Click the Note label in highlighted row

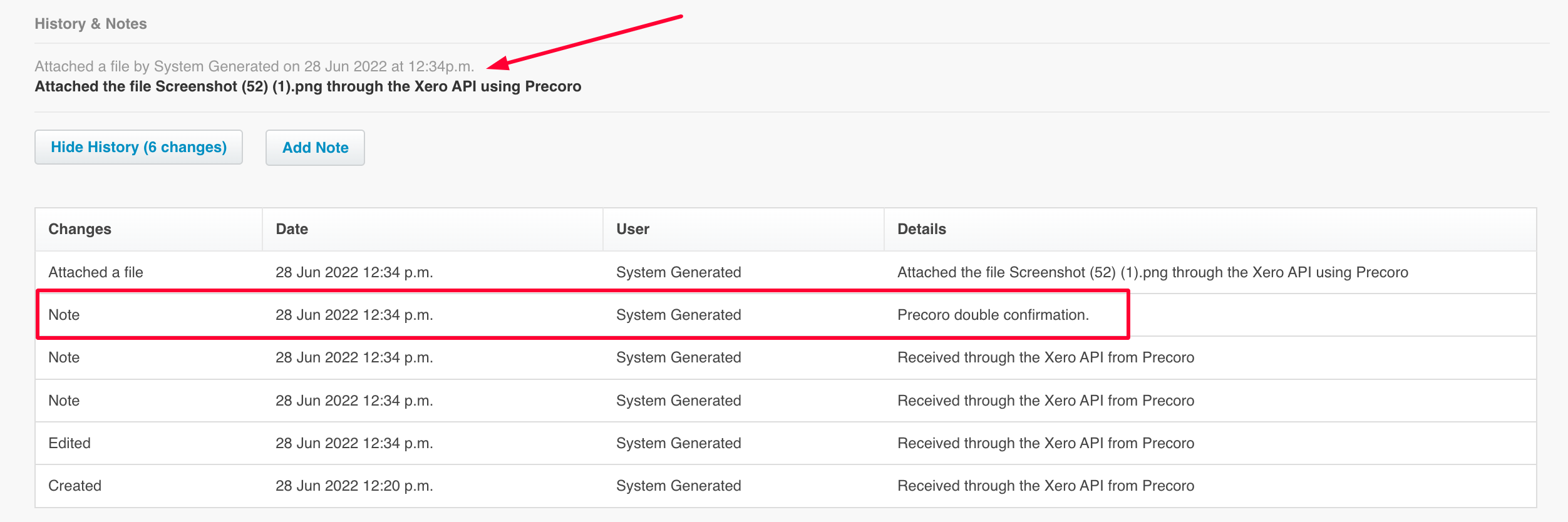click(x=64, y=315)
